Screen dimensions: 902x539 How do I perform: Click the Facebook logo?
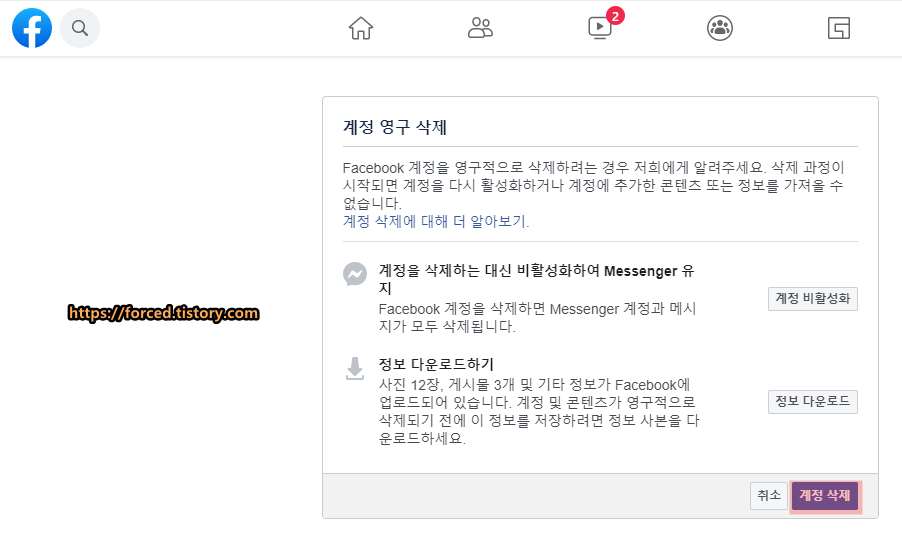click(32, 28)
